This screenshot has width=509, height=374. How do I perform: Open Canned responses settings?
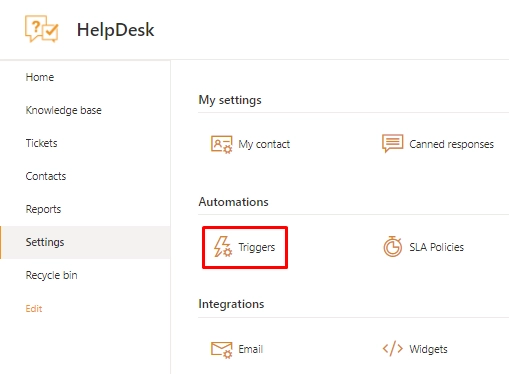[451, 144]
